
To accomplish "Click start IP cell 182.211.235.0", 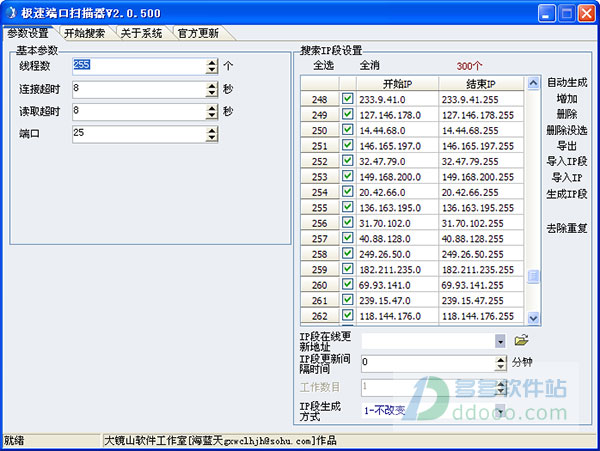I will pos(397,270).
